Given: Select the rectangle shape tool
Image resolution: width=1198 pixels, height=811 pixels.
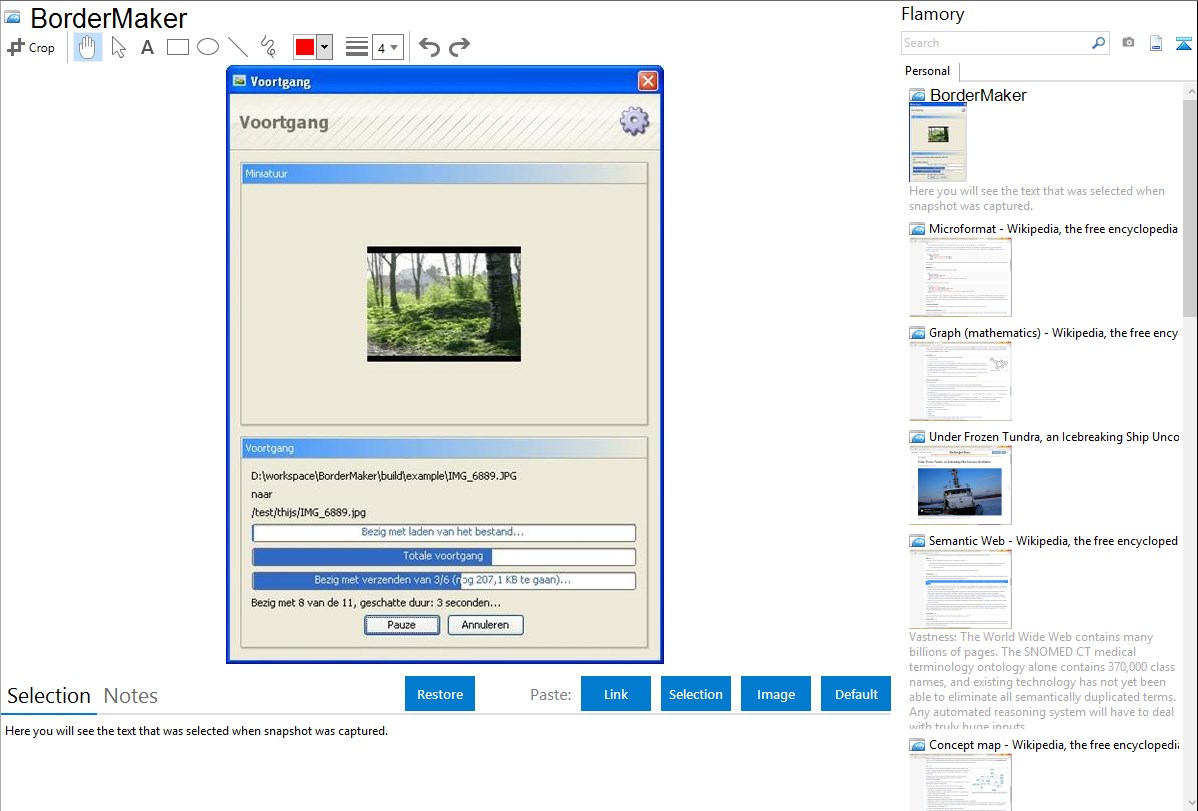Looking at the screenshot, I should 178,47.
